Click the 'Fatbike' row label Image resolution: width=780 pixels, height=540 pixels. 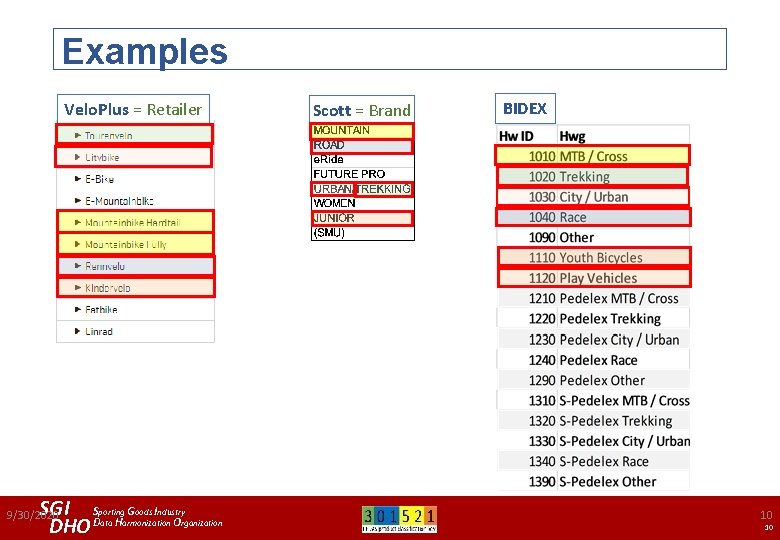101,310
